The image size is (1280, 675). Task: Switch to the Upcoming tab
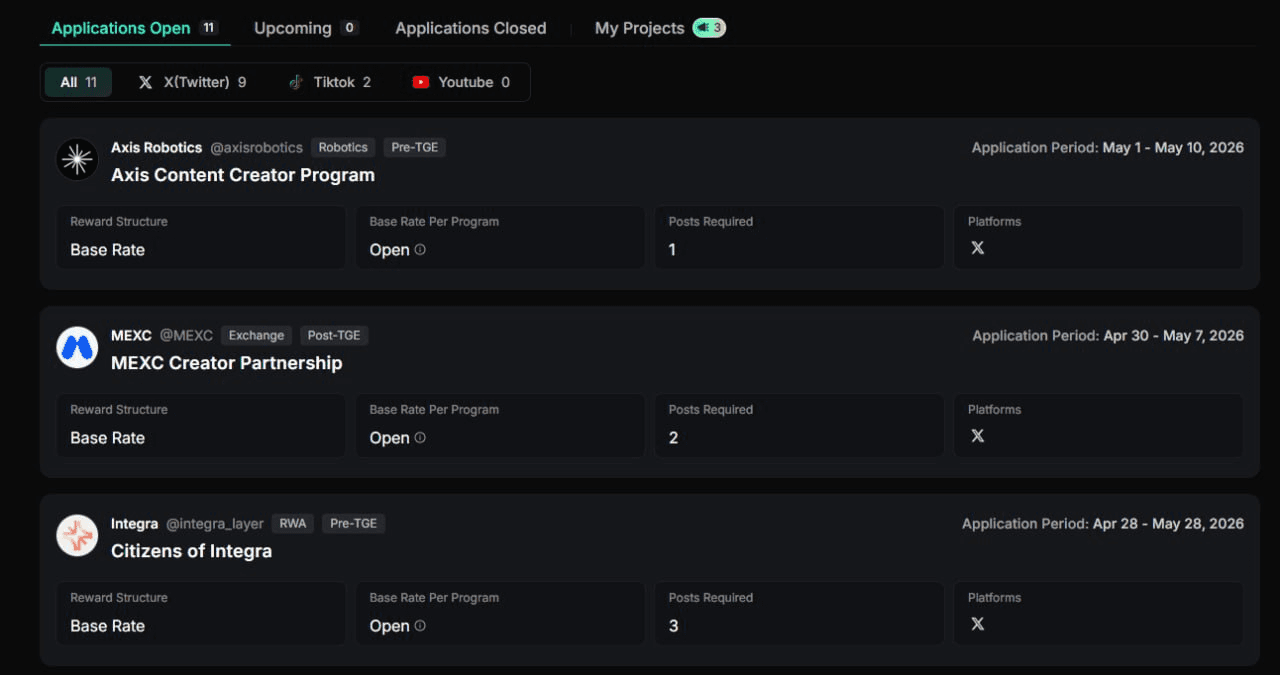tap(306, 28)
